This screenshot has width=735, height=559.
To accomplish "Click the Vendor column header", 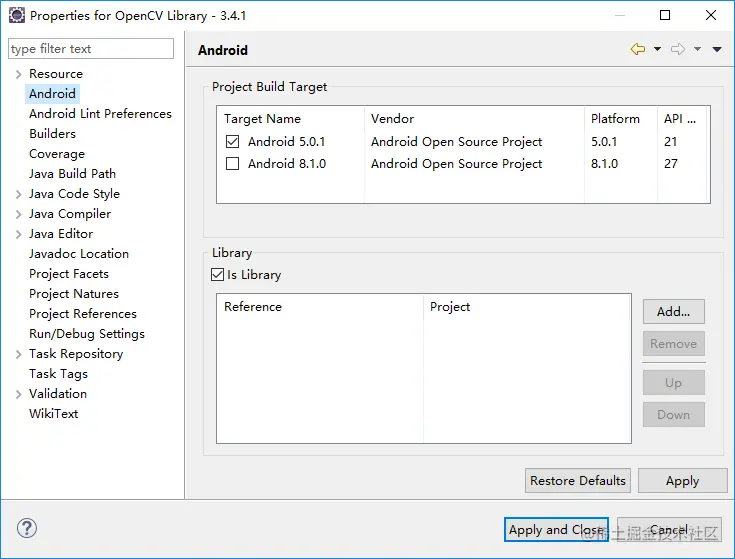I will [474, 119].
